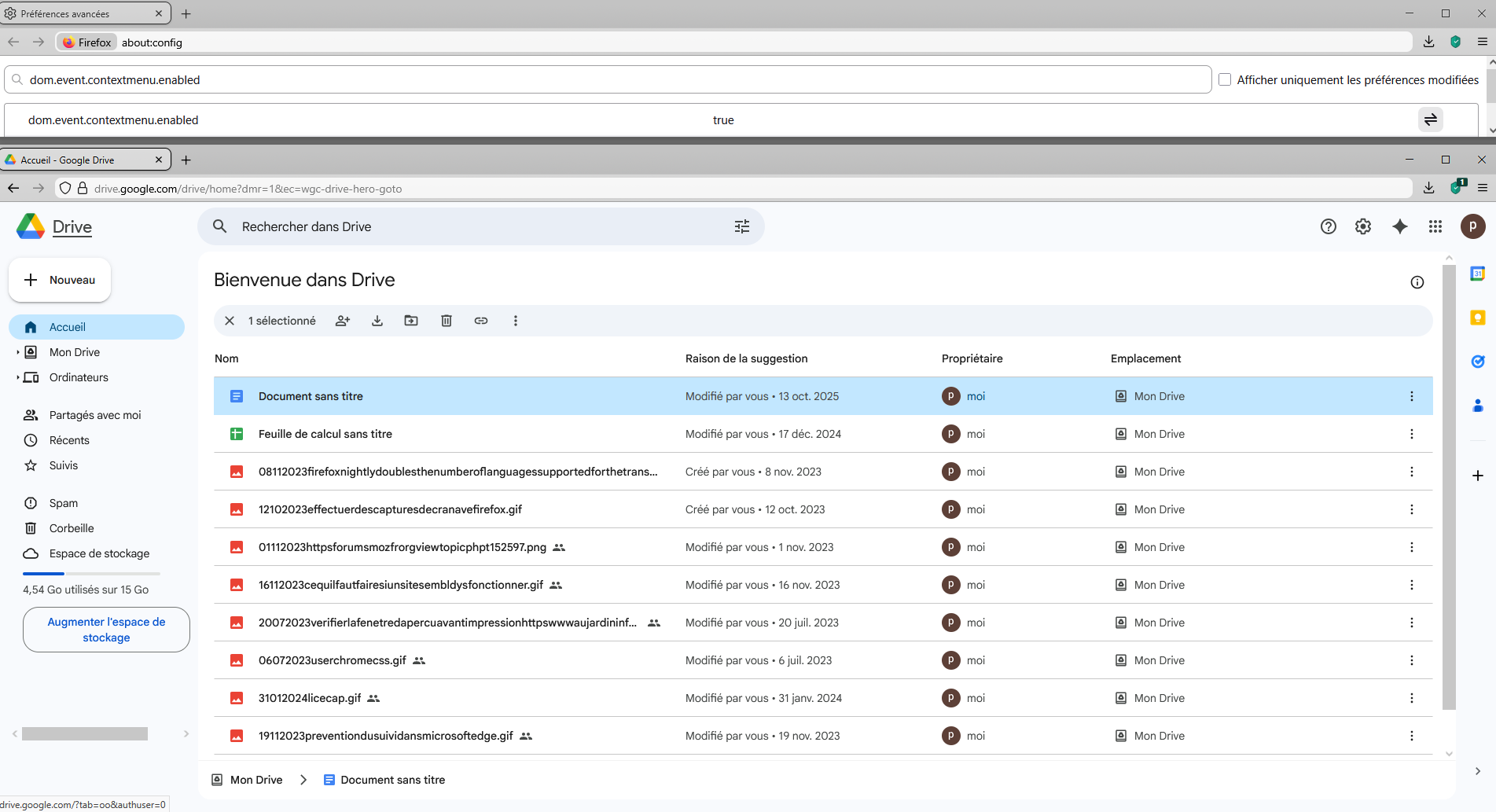Viewport: 1496px width, 812px height.
Task: Go to Corbeille in the sidebar
Action: (x=72, y=528)
